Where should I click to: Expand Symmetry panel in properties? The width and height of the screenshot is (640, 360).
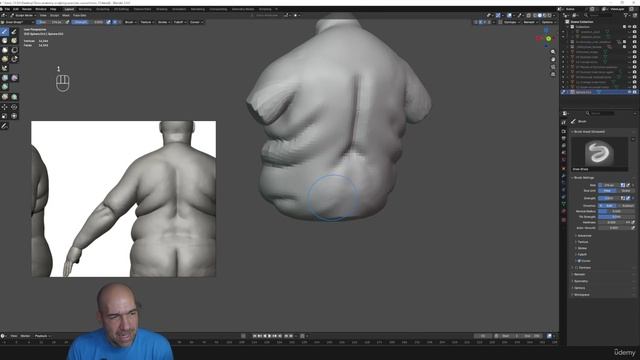point(581,281)
